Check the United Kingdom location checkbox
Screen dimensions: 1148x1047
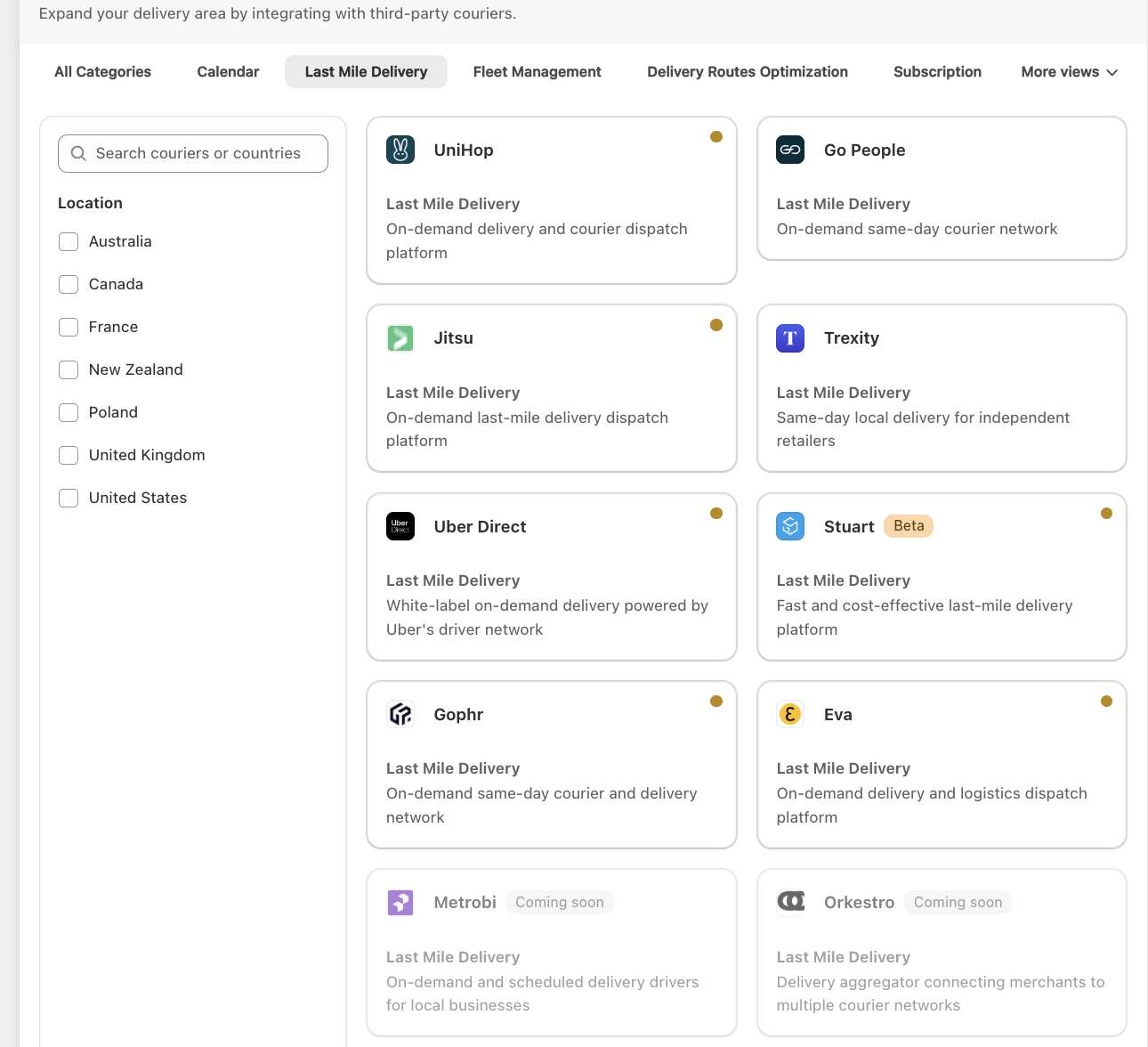tap(69, 455)
